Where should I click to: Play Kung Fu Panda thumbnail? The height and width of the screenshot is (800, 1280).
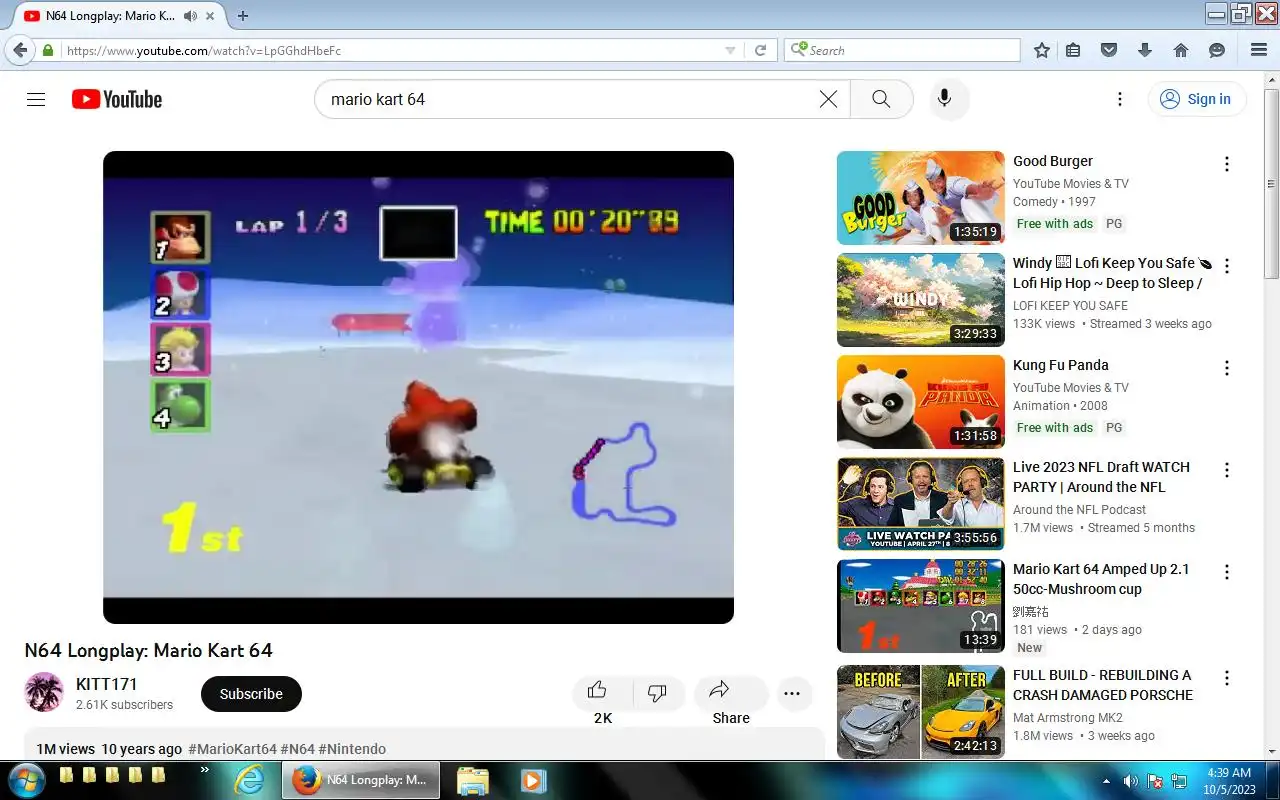[x=921, y=402]
